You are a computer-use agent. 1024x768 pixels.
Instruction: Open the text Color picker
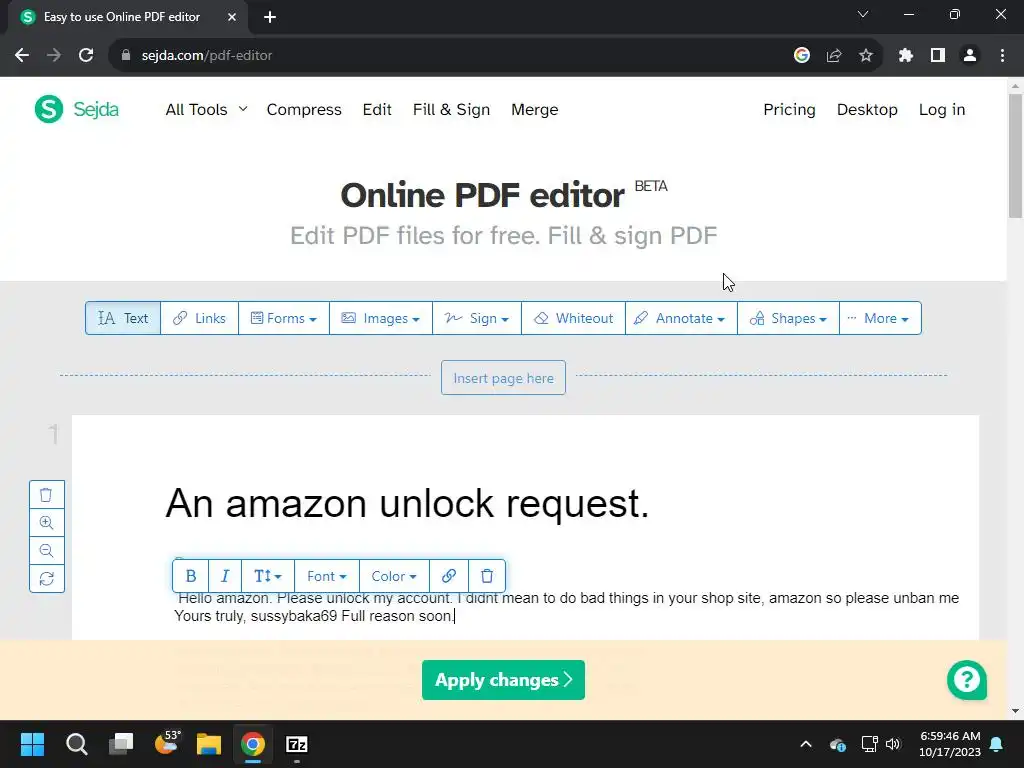pyautogui.click(x=394, y=576)
